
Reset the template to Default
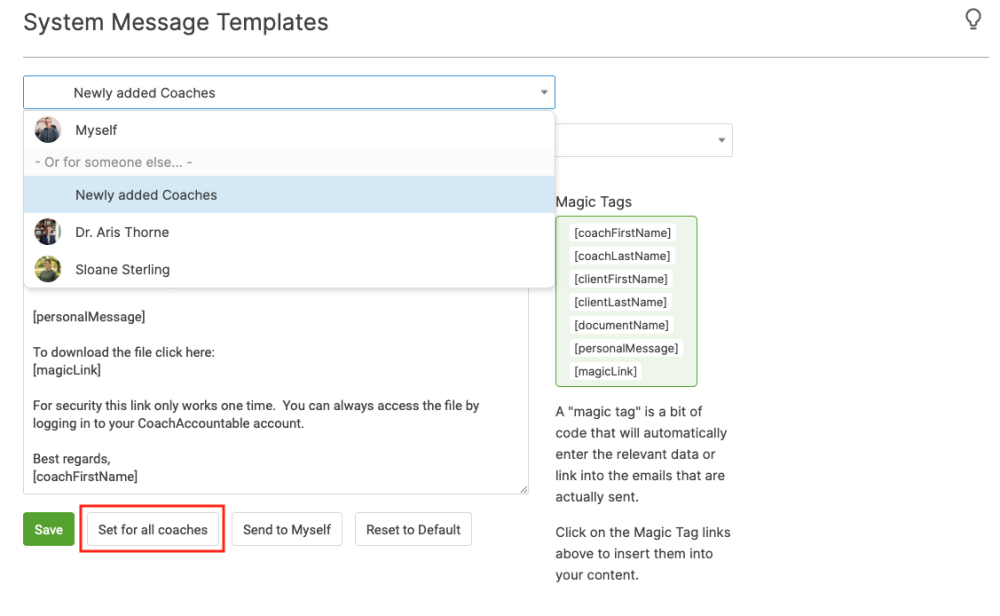click(x=413, y=529)
